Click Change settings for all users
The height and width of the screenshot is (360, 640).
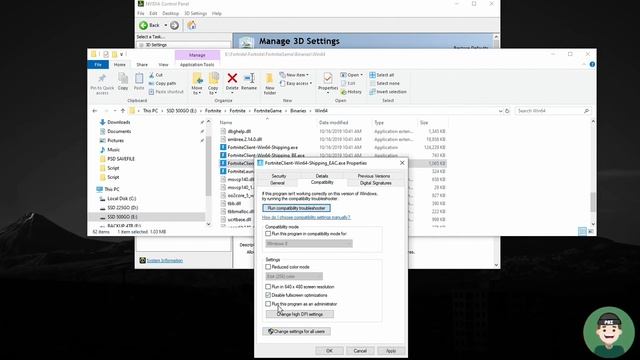(296, 331)
